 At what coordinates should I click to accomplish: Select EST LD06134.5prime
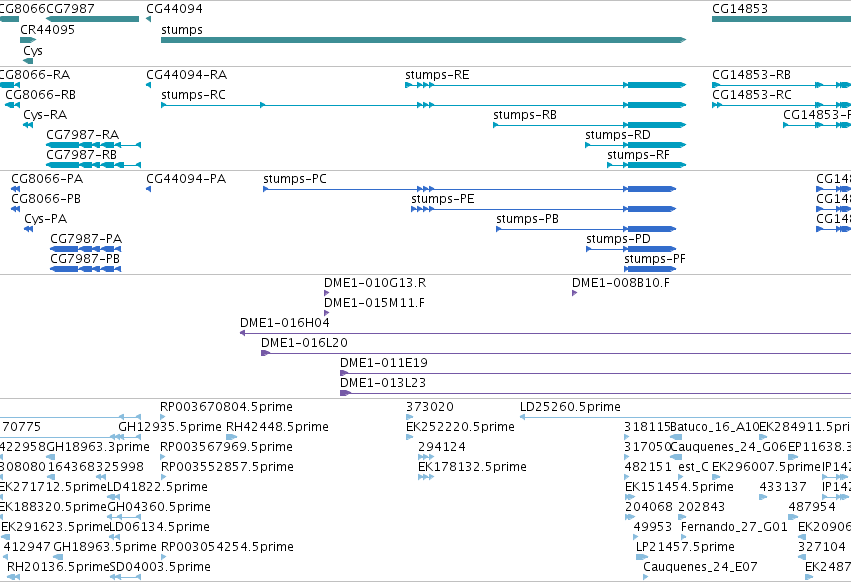point(115,537)
